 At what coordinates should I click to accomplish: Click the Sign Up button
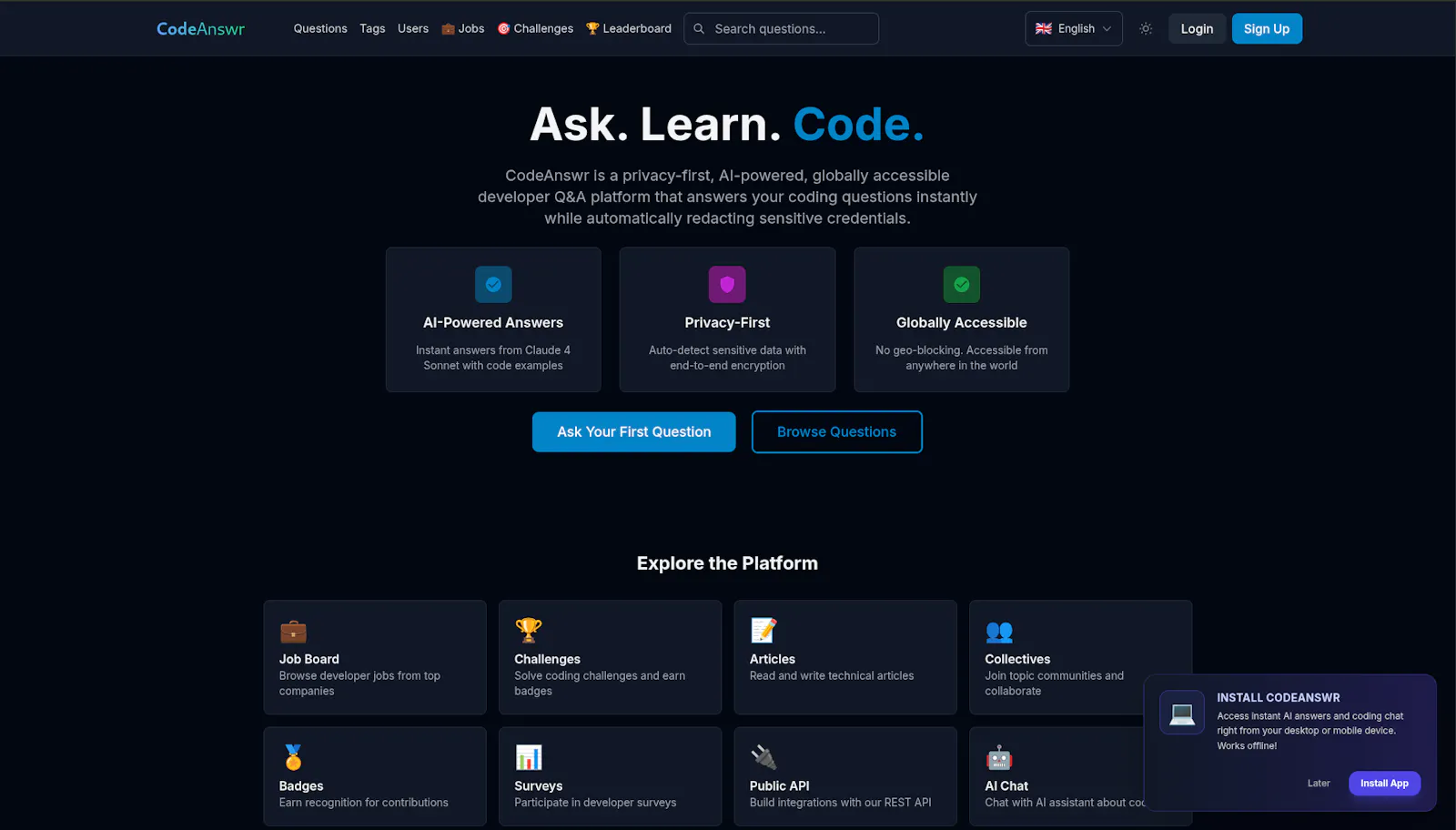pyautogui.click(x=1267, y=28)
